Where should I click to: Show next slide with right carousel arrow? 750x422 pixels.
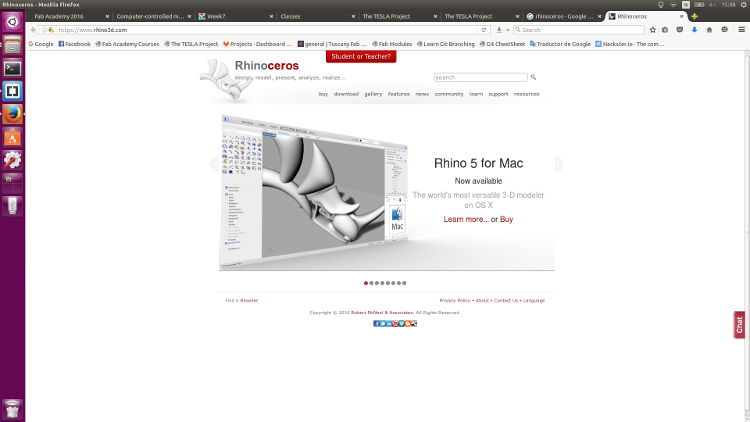(x=558, y=164)
